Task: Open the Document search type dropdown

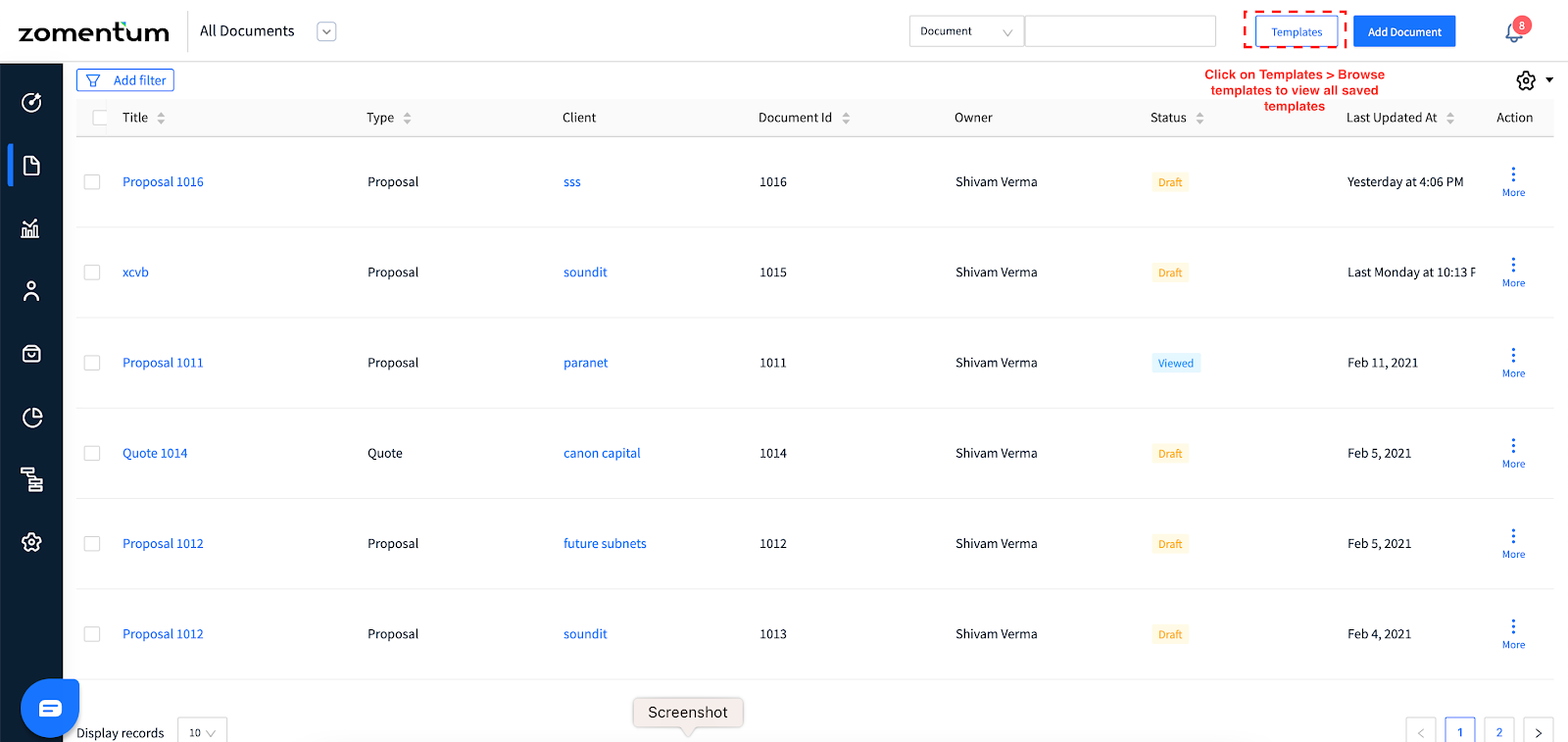Action: click(x=966, y=31)
